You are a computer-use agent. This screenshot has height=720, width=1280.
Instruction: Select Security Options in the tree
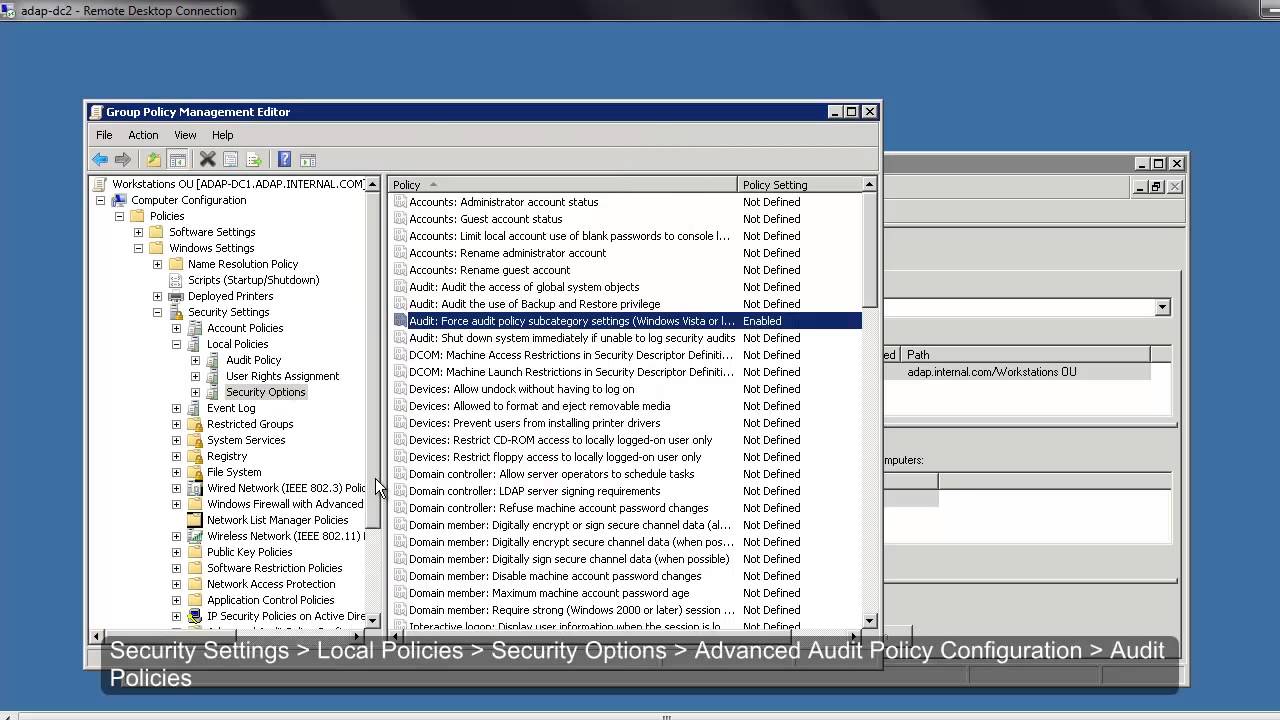(265, 392)
